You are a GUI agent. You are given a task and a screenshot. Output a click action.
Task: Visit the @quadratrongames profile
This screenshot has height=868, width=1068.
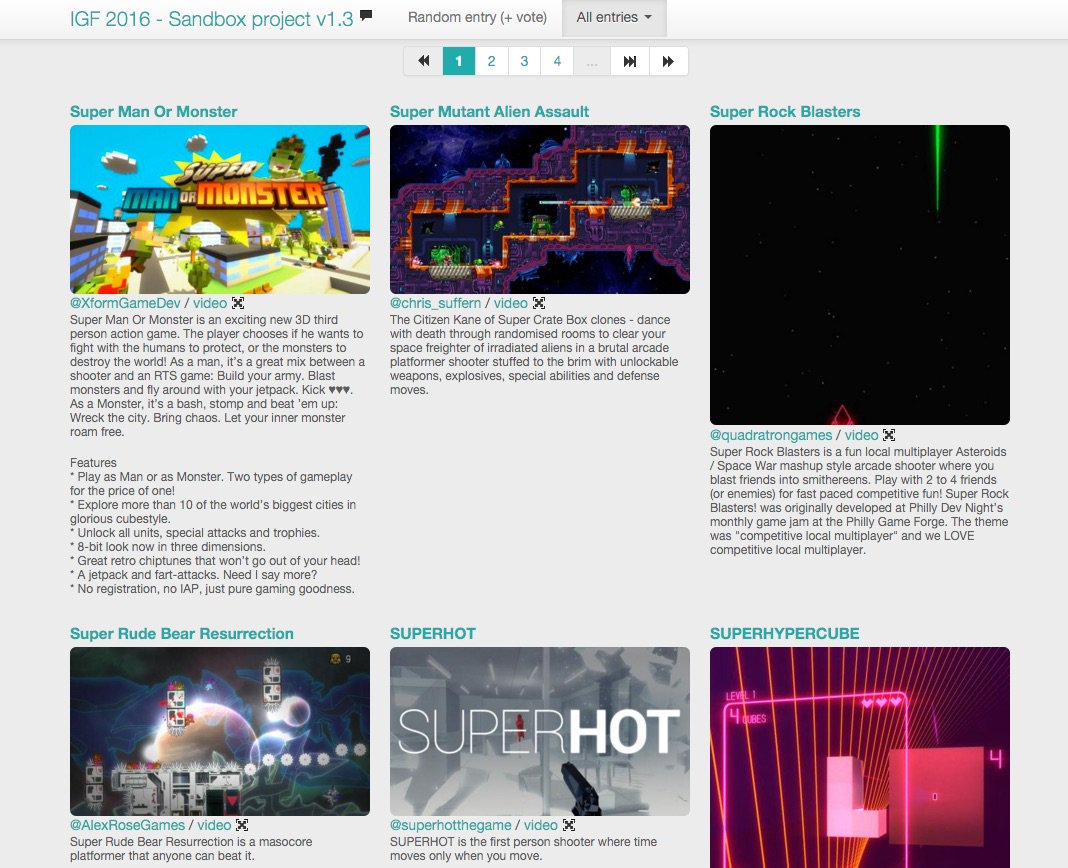point(771,435)
